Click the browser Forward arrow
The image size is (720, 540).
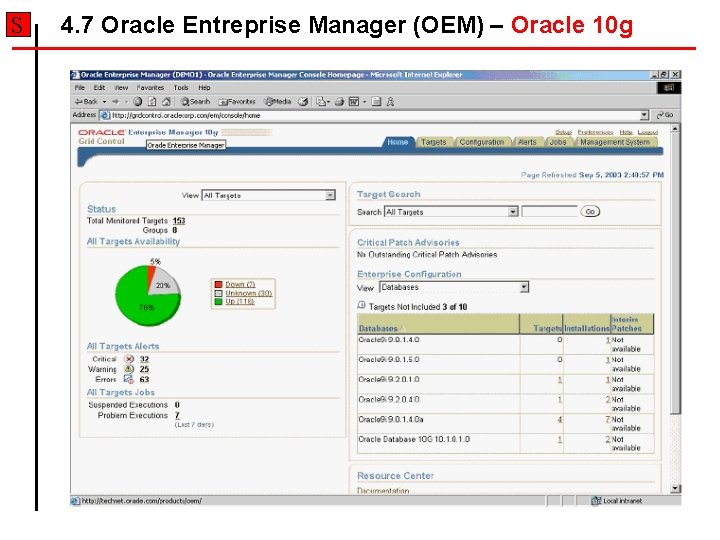click(116, 101)
